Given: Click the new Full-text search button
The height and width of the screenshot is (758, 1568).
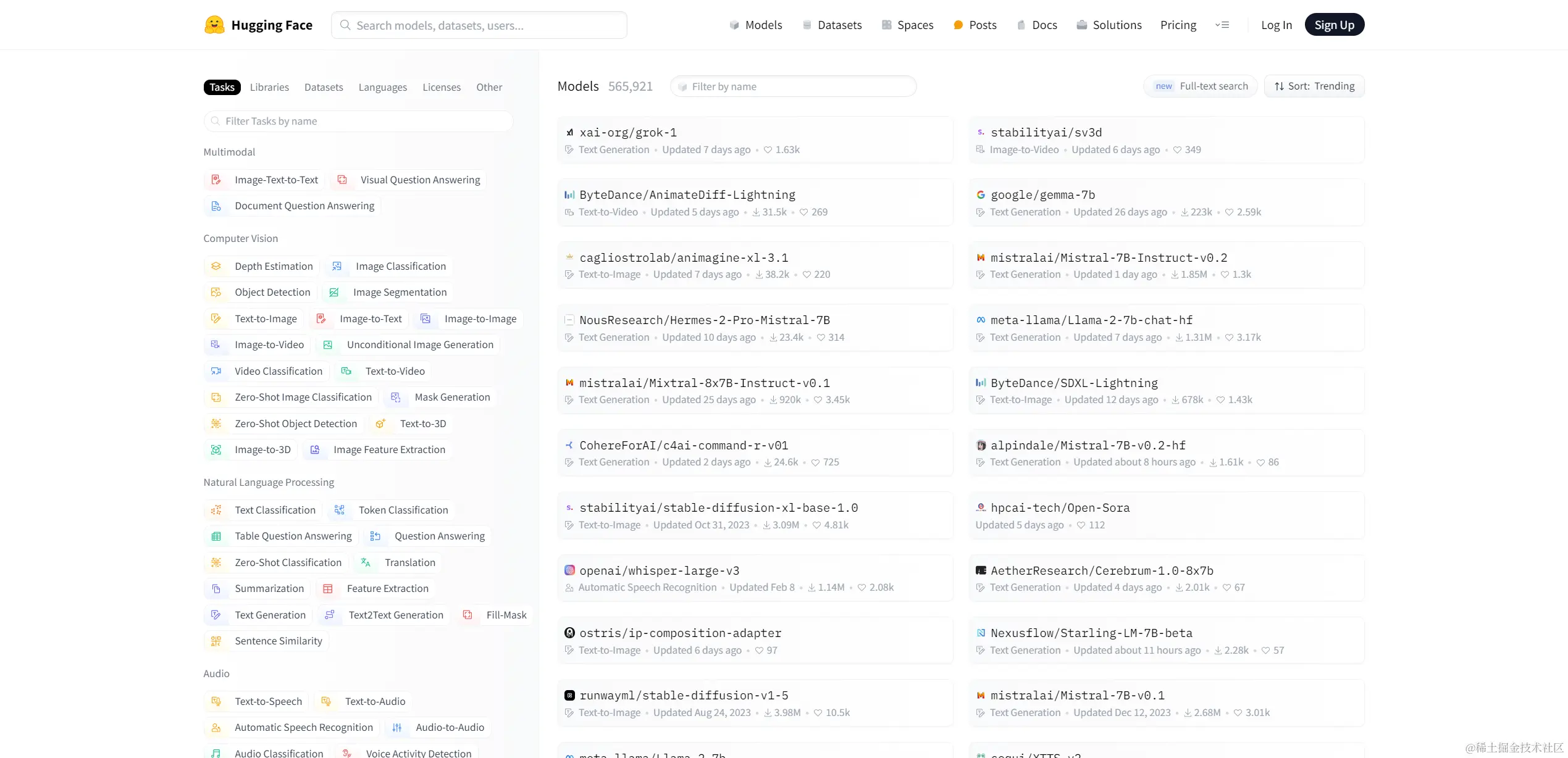Looking at the screenshot, I should click(1201, 86).
